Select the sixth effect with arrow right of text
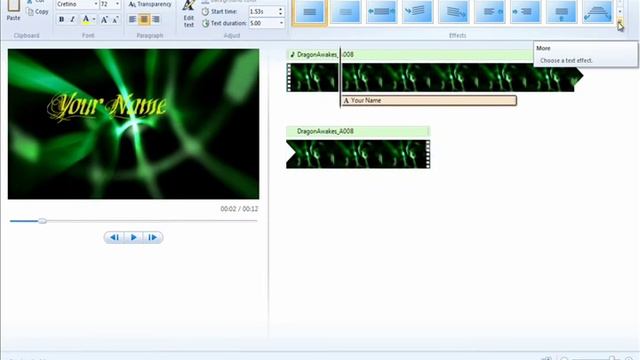This screenshot has width=640, height=360. (489, 12)
